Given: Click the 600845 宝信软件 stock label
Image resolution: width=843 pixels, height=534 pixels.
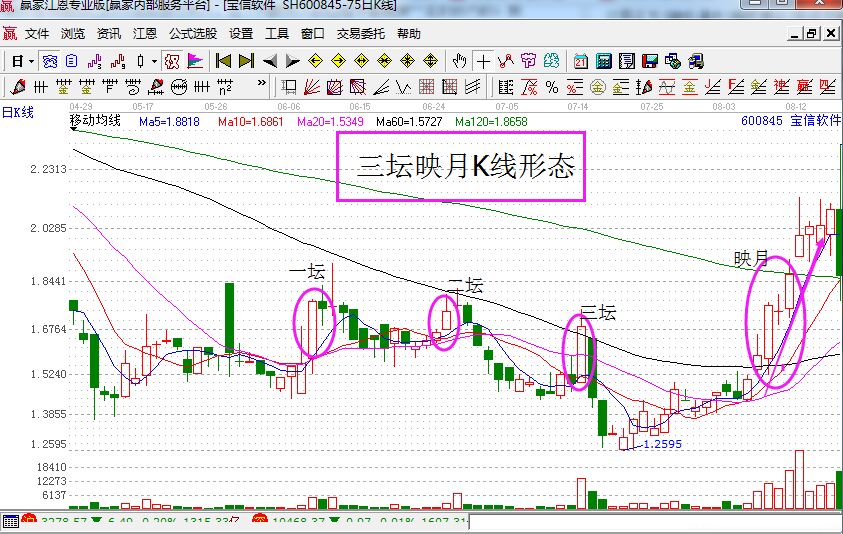Looking at the screenshot, I should coord(790,121).
